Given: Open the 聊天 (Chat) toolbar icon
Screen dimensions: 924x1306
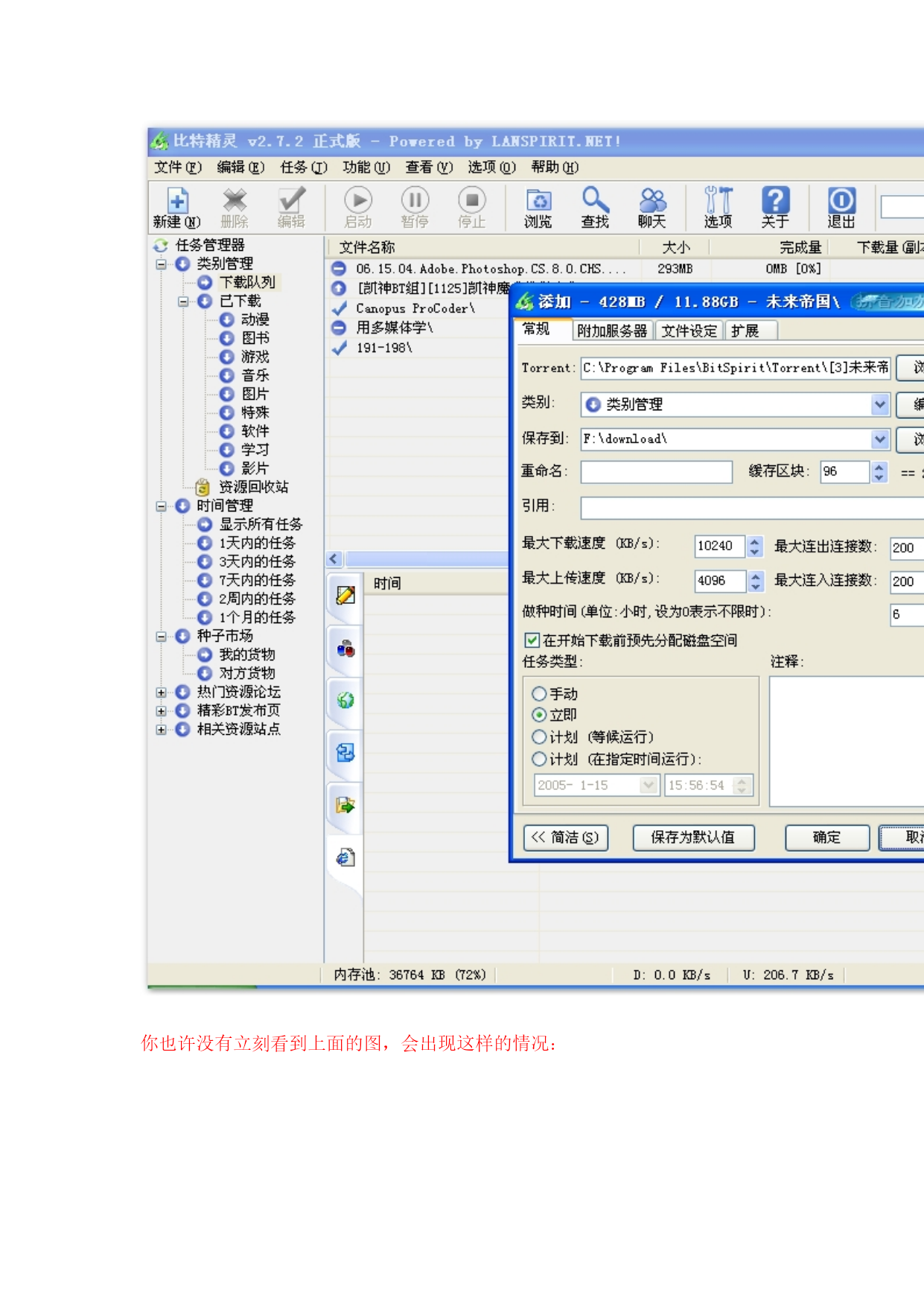Looking at the screenshot, I should 652,207.
